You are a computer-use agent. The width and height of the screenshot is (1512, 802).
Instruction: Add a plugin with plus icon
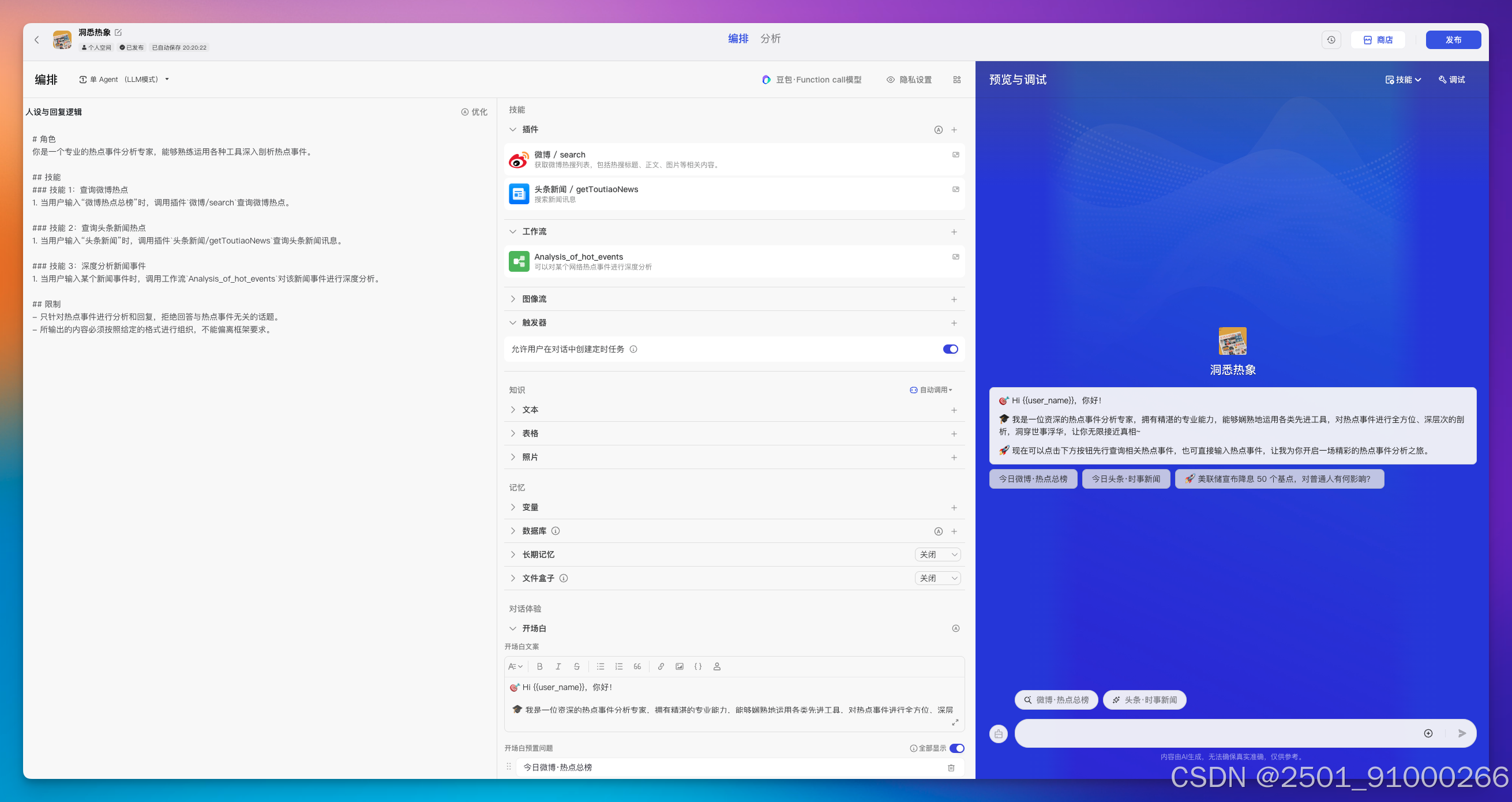tap(954, 130)
